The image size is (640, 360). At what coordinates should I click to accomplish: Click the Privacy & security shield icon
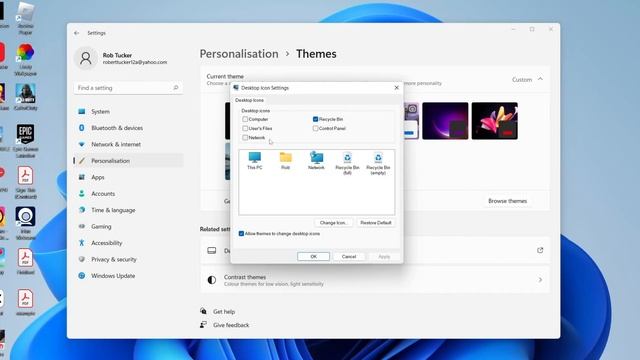(82, 259)
